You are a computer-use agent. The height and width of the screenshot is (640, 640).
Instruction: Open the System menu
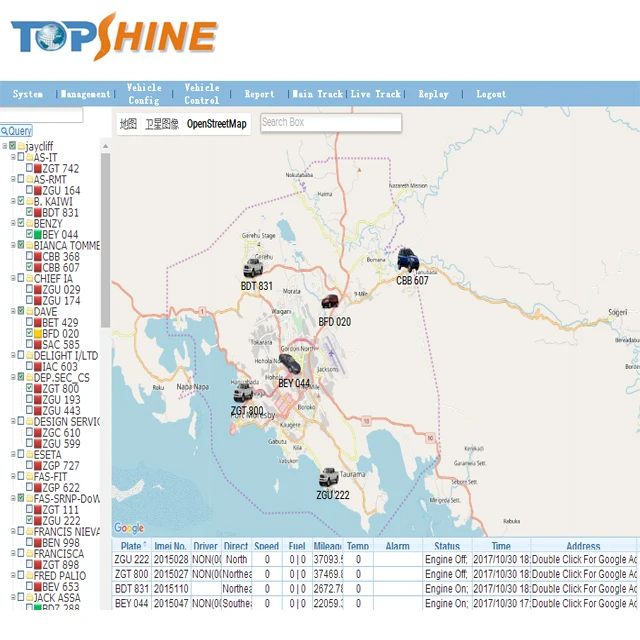[x=28, y=94]
